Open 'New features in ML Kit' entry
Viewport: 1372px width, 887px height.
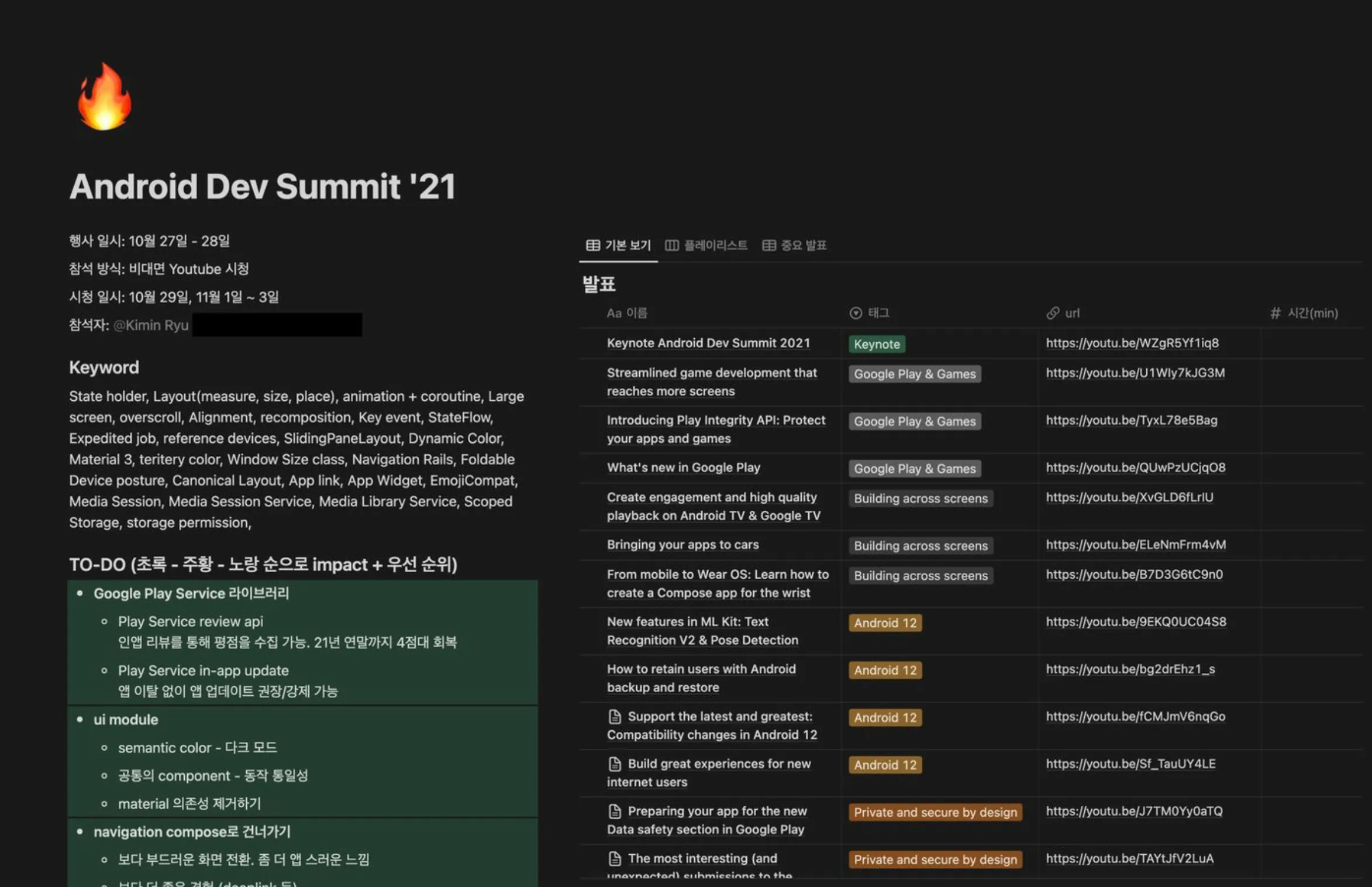tap(702, 631)
